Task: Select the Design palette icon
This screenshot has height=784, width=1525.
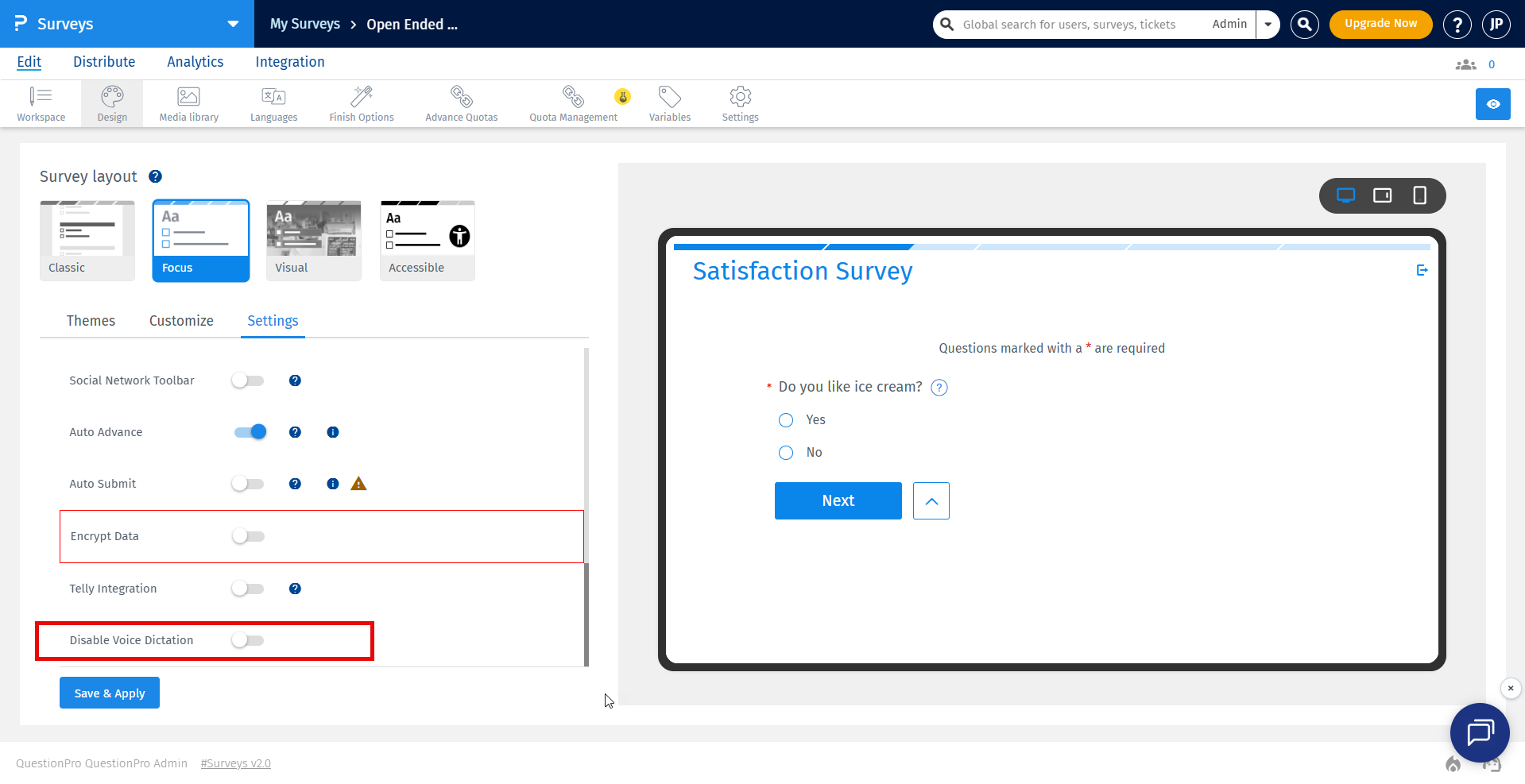Action: tap(112, 104)
